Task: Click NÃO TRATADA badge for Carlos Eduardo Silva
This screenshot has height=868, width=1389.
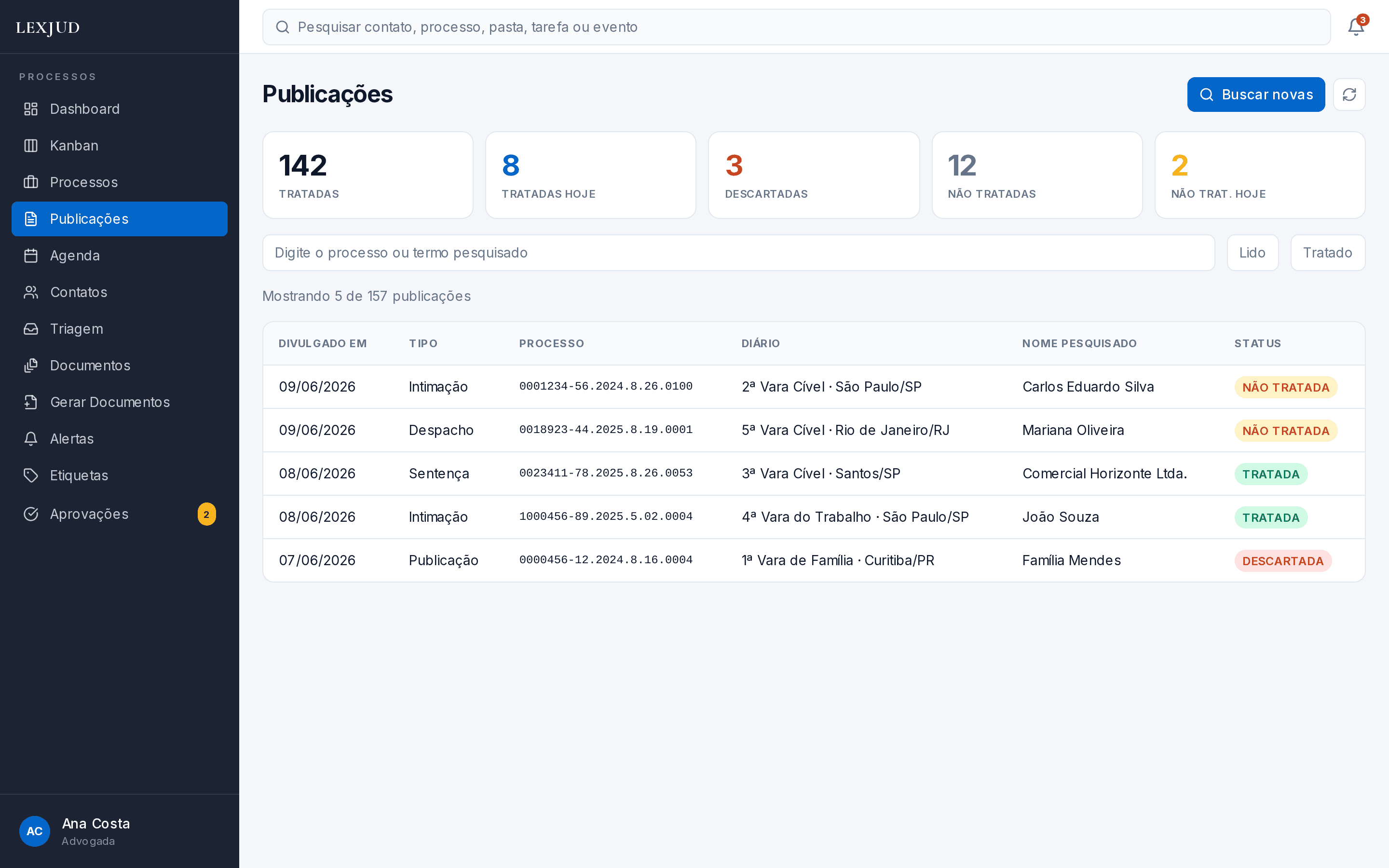Action: [x=1286, y=388]
